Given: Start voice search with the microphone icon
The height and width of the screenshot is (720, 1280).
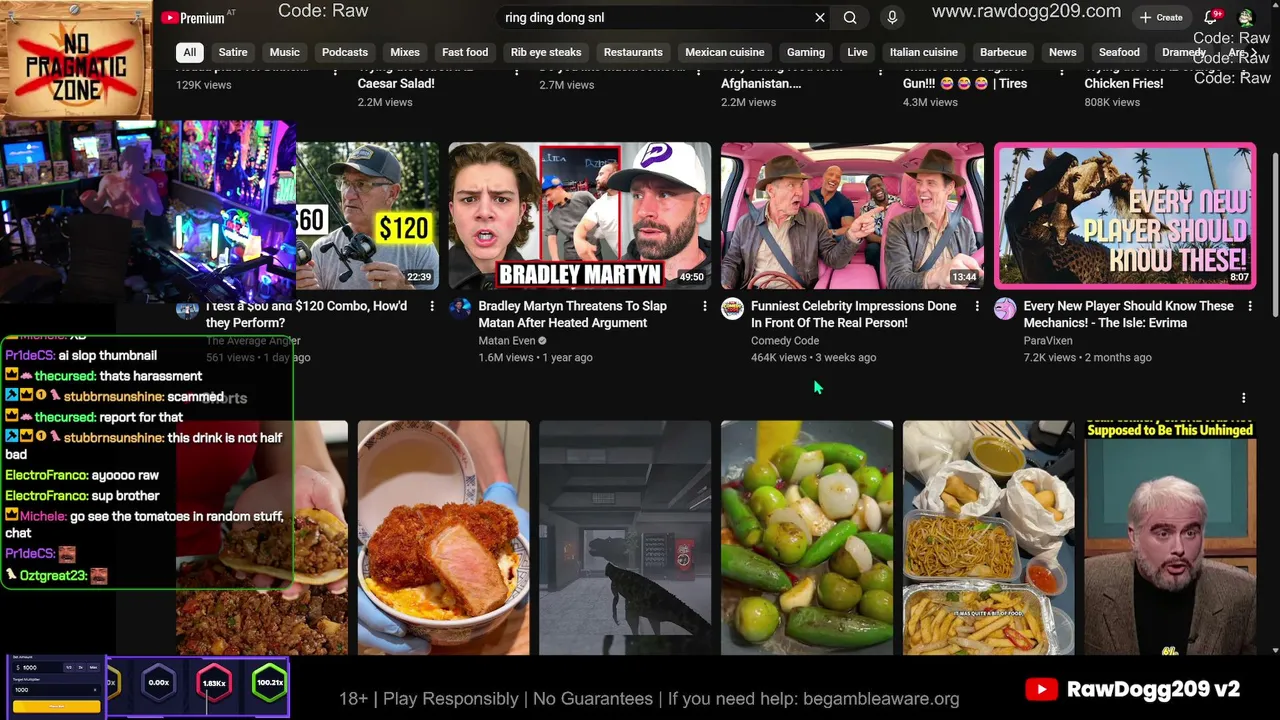Looking at the screenshot, I should (892, 17).
